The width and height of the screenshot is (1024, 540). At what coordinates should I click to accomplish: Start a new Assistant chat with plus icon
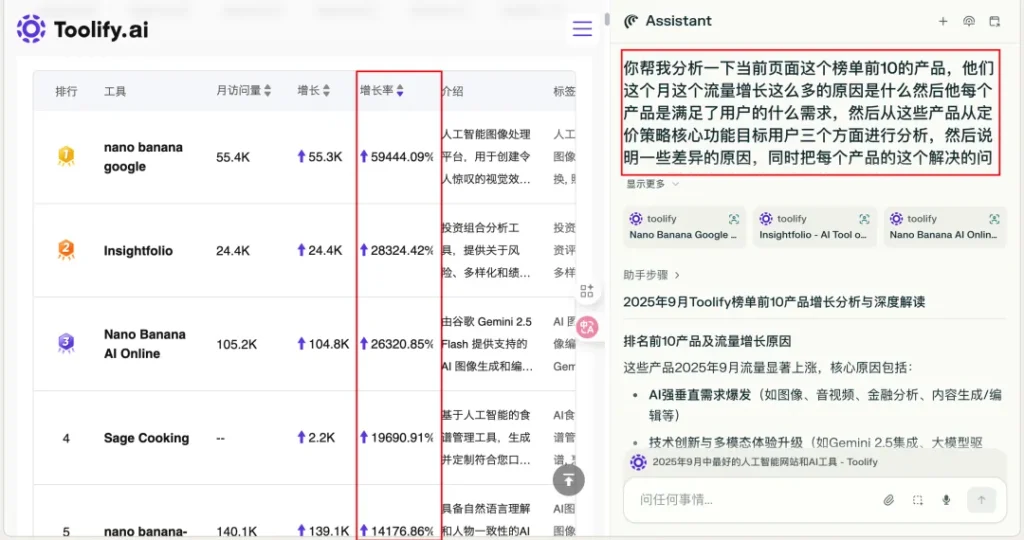tap(942, 21)
